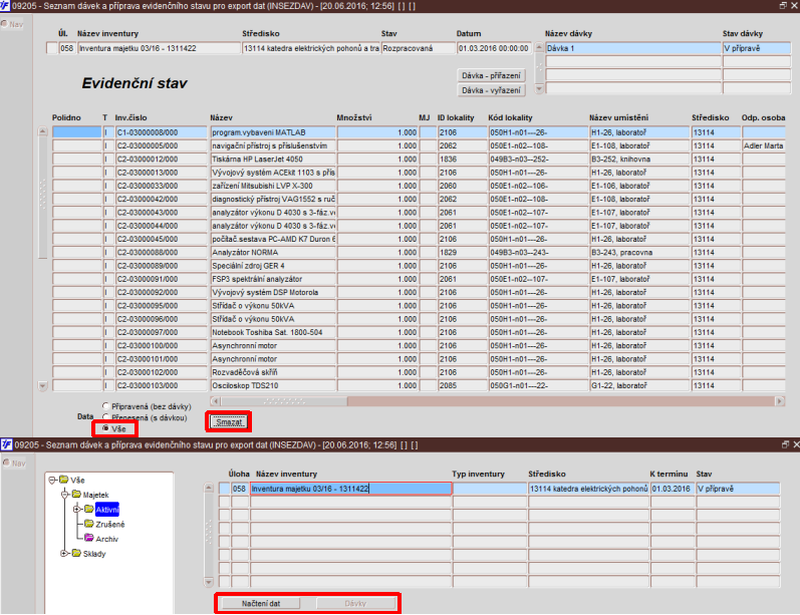Expand the Aktivní tree node
This screenshot has height=615, width=800.
click(x=77, y=509)
